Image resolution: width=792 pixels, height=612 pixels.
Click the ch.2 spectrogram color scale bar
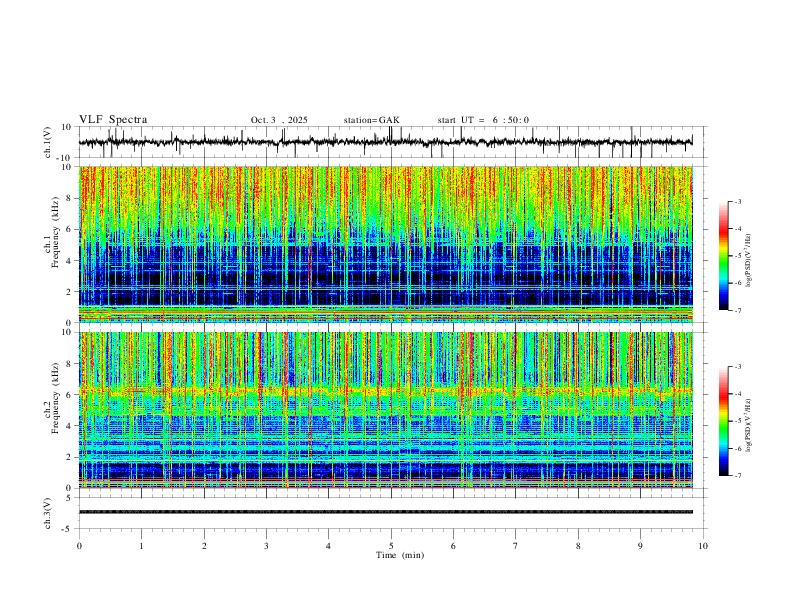pyautogui.click(x=724, y=421)
